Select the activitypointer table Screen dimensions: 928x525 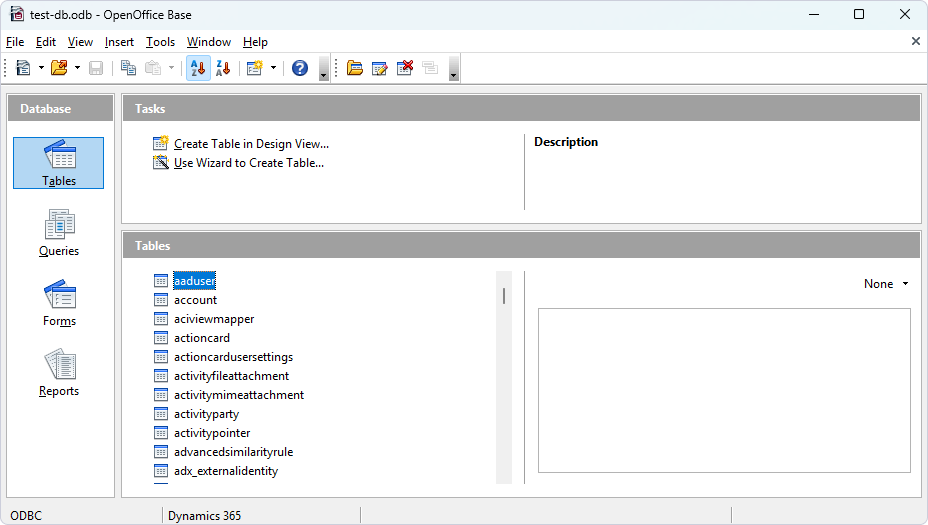click(x=212, y=433)
